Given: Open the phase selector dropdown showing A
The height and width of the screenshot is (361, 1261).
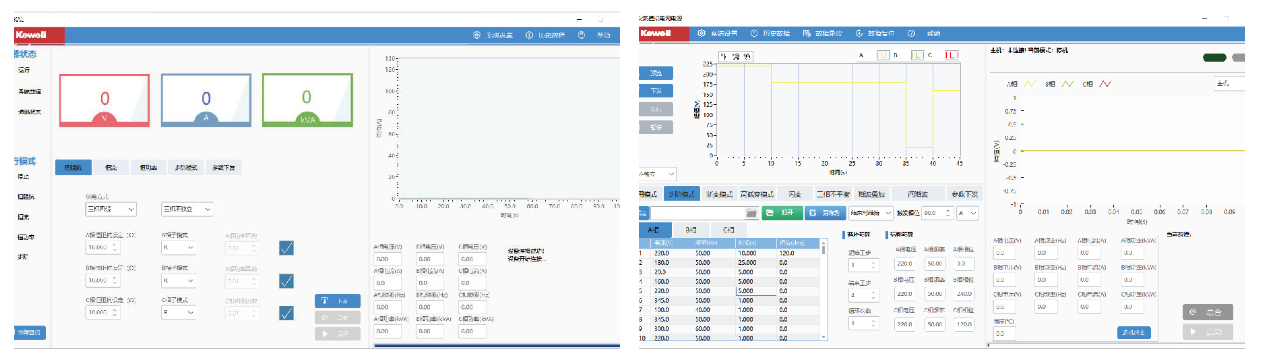Looking at the screenshot, I should [967, 213].
